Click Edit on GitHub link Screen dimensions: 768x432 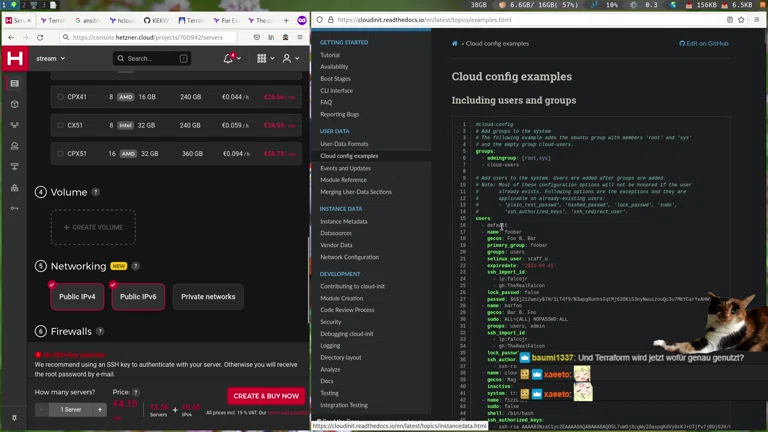click(x=703, y=44)
